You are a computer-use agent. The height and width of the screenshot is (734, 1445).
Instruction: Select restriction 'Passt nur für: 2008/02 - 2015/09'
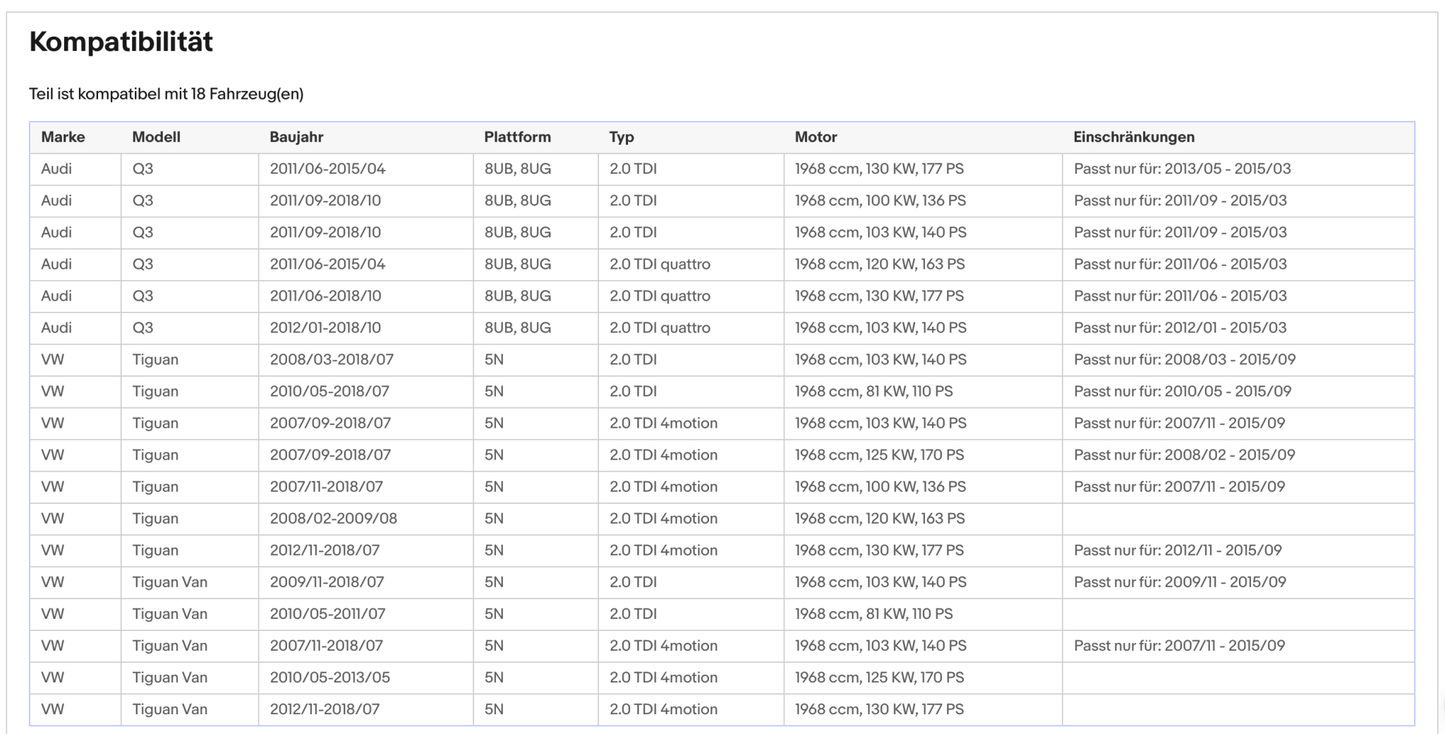coord(1184,455)
